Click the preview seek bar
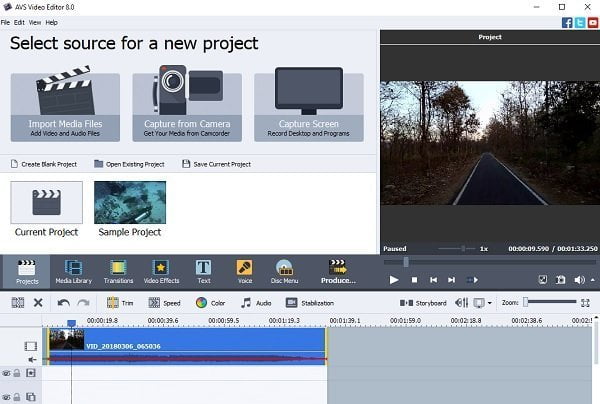 pyautogui.click(x=490, y=262)
